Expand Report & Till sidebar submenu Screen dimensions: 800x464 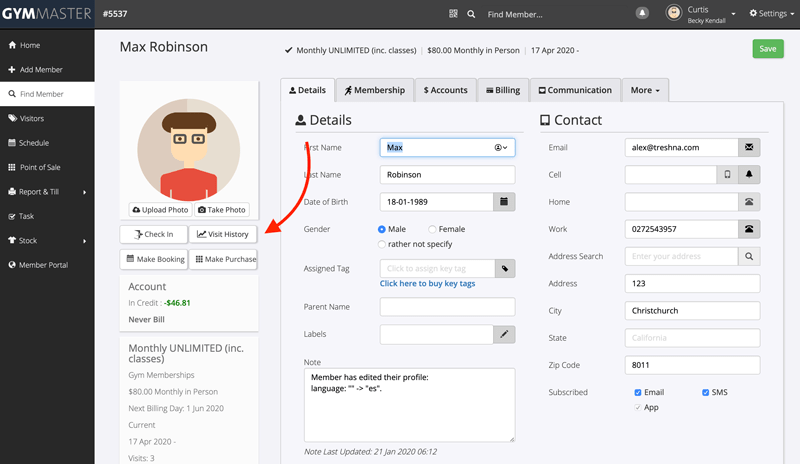pyautogui.click(x=47, y=192)
